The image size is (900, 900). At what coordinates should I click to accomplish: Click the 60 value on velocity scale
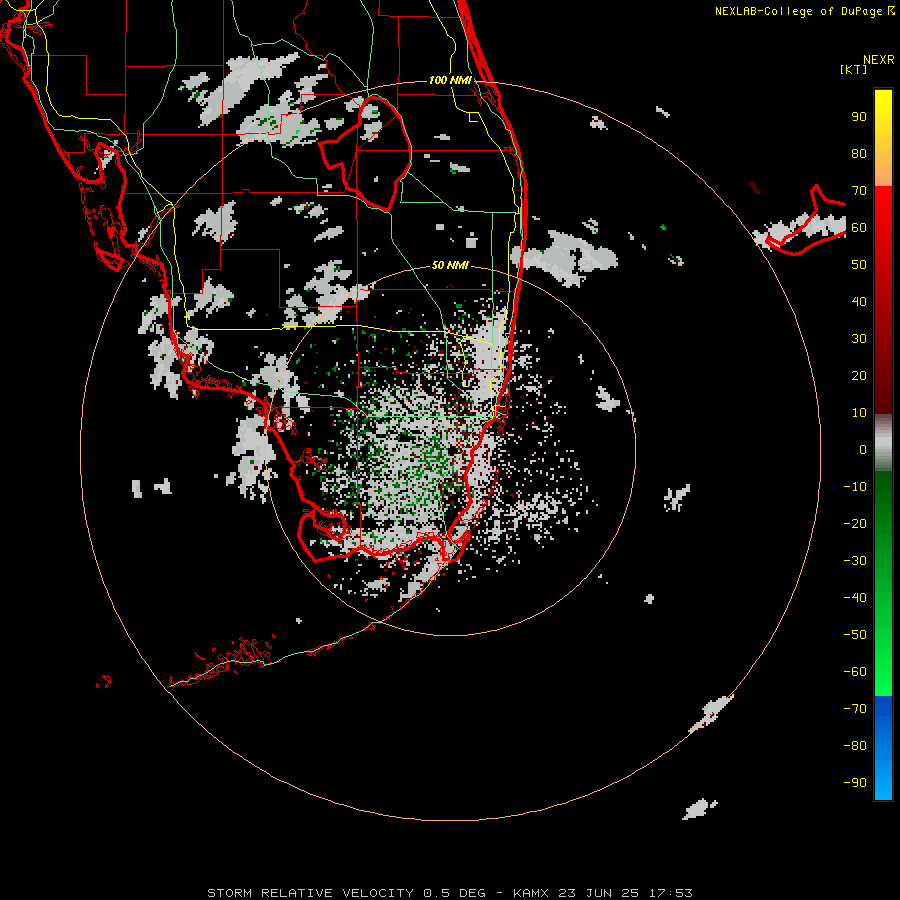click(859, 228)
